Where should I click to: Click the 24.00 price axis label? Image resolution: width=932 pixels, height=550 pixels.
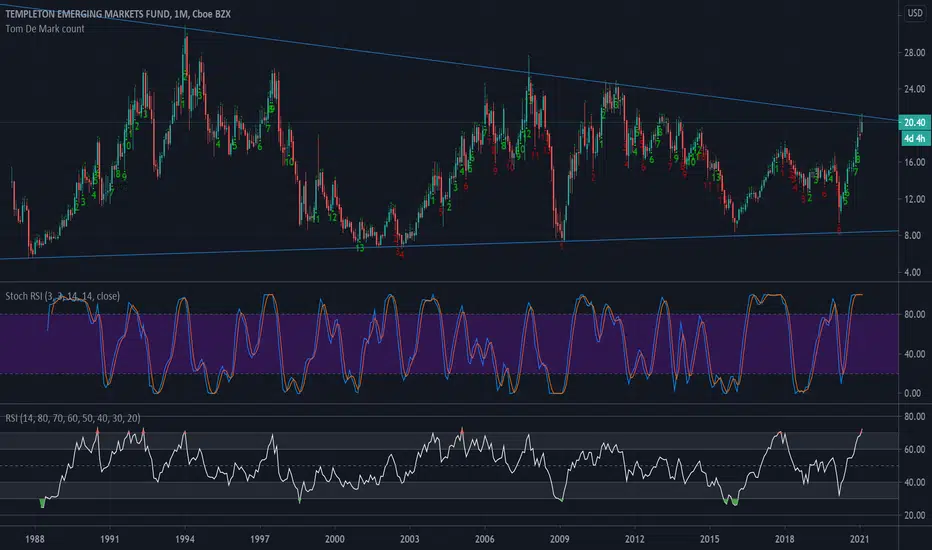pyautogui.click(x=914, y=89)
